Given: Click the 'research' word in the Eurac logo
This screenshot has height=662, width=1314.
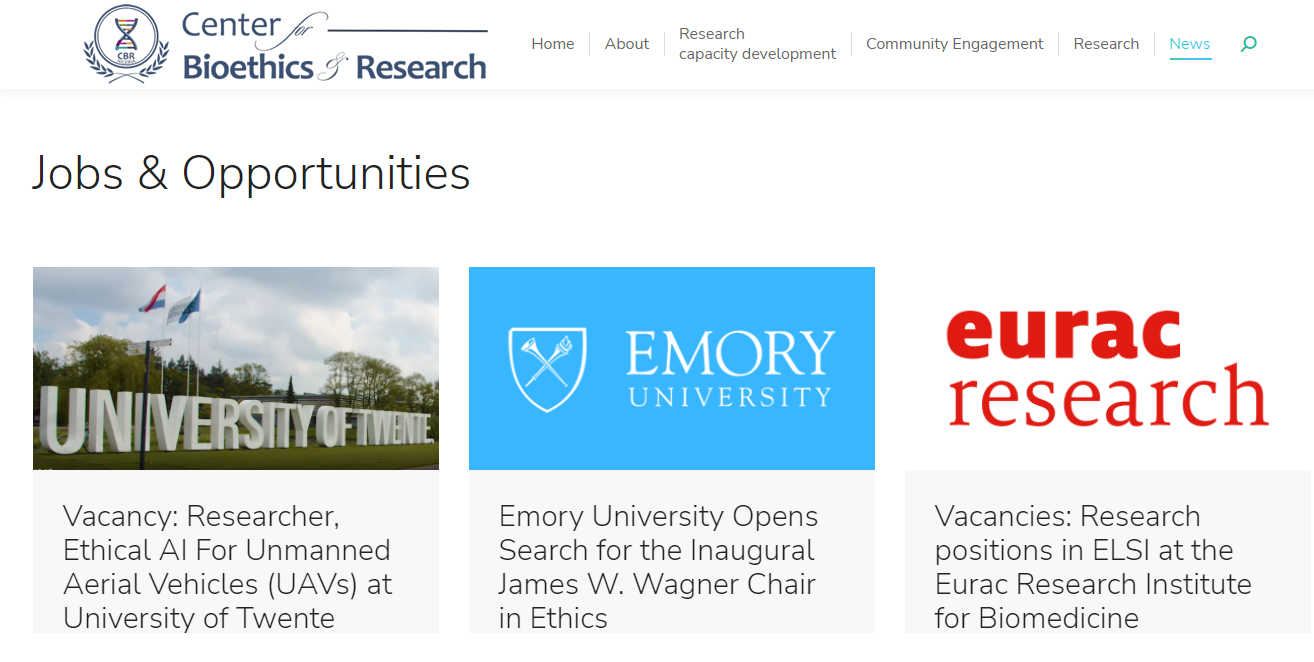Looking at the screenshot, I should tap(1108, 397).
